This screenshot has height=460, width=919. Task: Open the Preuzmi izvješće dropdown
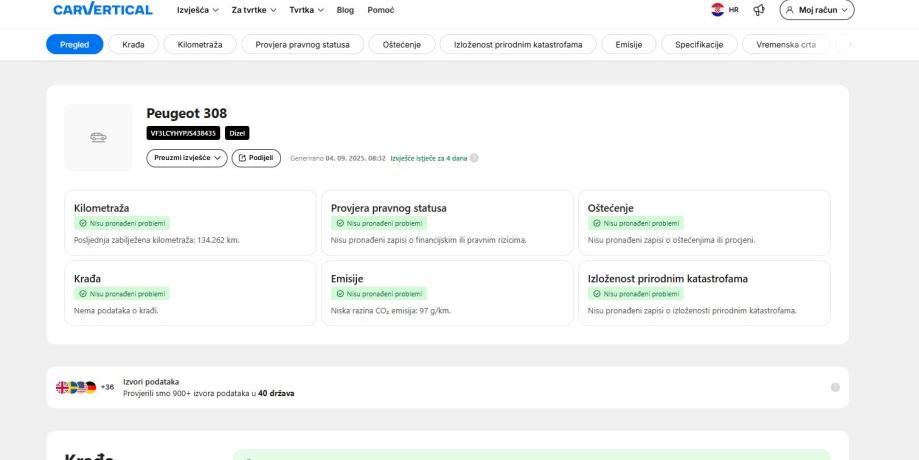click(x=186, y=158)
